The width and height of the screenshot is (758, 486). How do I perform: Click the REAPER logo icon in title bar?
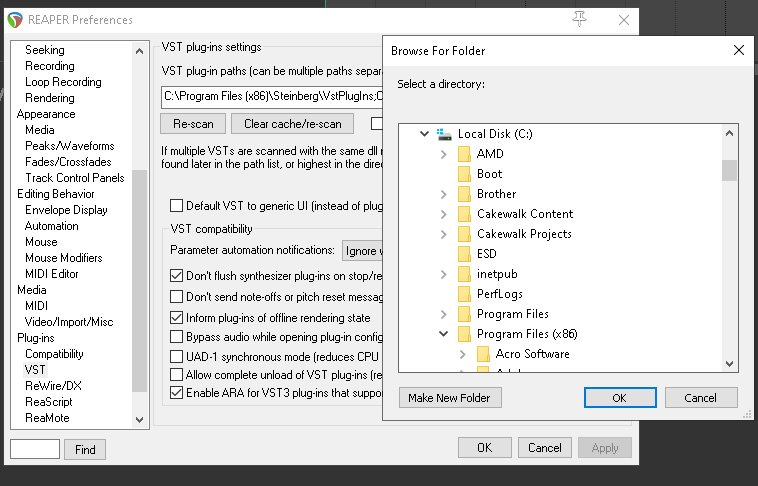click(x=15, y=20)
